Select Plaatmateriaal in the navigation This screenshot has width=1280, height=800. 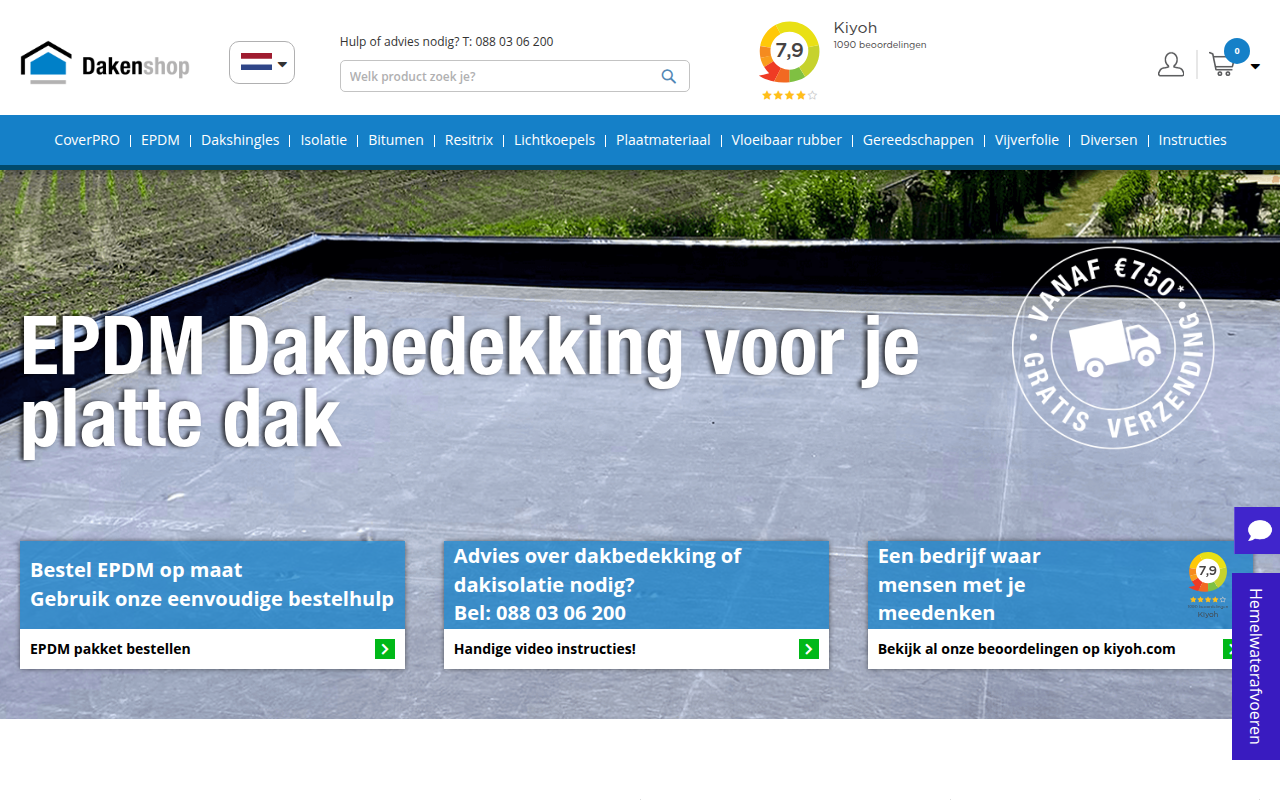tap(663, 140)
